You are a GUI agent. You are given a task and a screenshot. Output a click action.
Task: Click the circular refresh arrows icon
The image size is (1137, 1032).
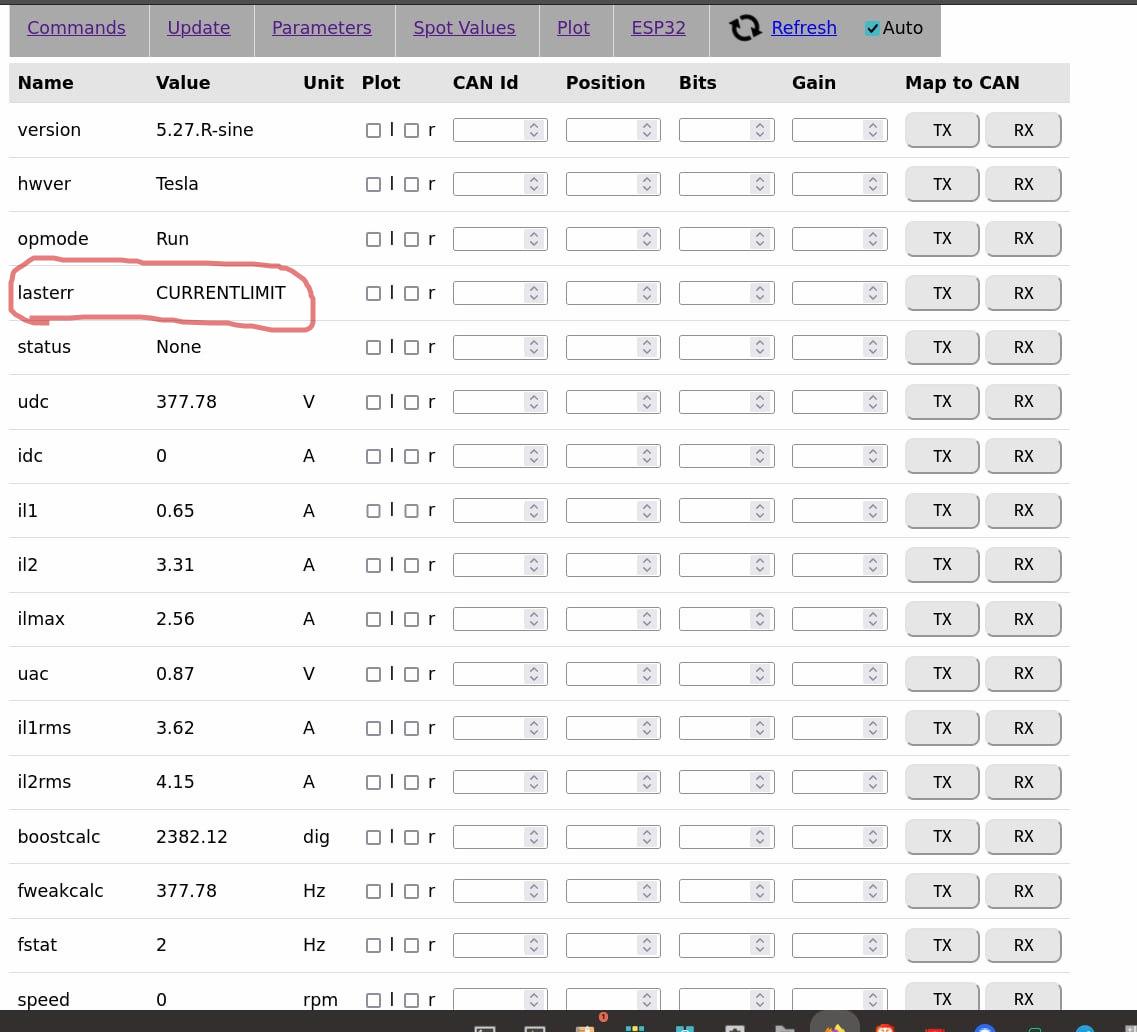tap(745, 28)
